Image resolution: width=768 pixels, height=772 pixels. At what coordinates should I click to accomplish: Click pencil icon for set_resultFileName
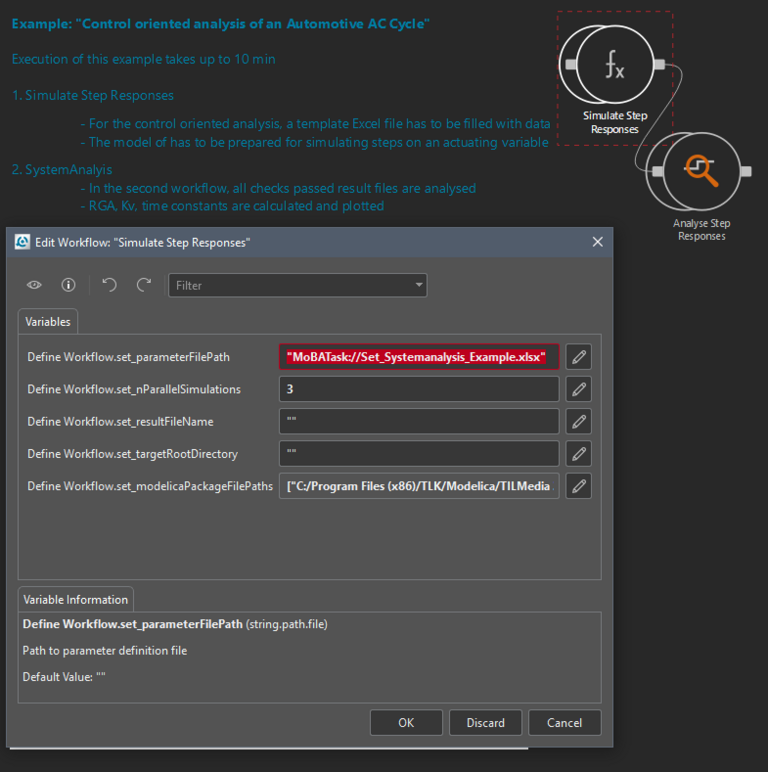coord(578,421)
